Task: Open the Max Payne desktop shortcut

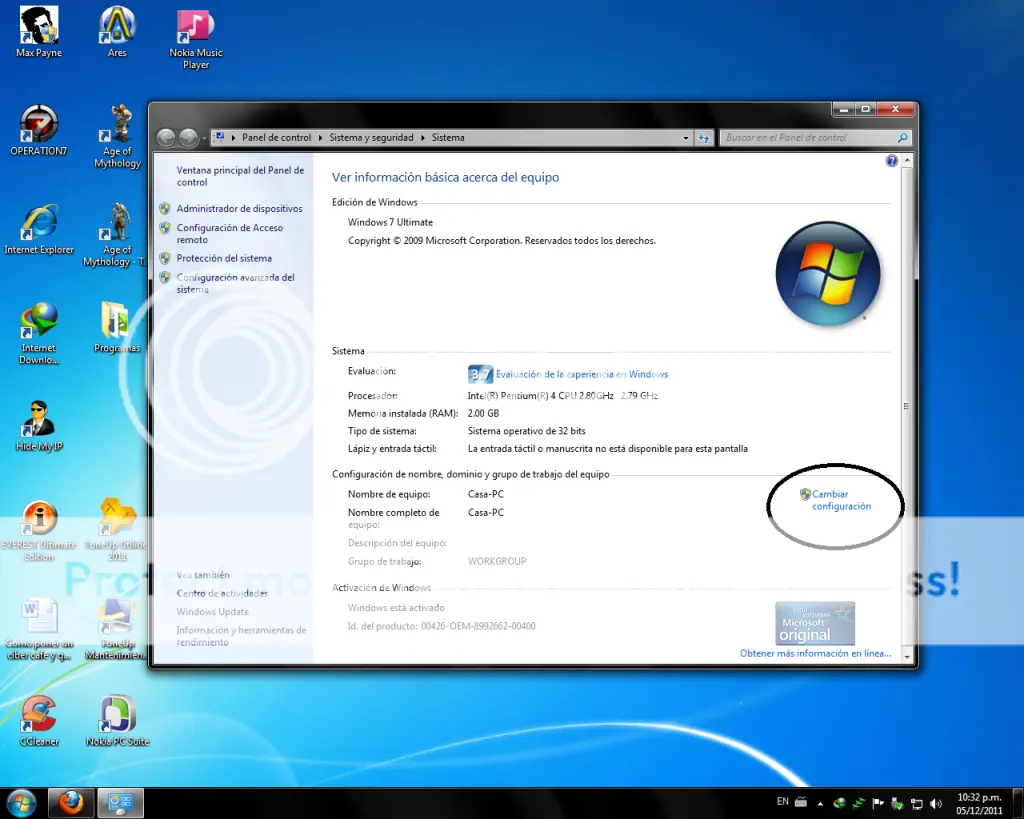Action: [39, 31]
